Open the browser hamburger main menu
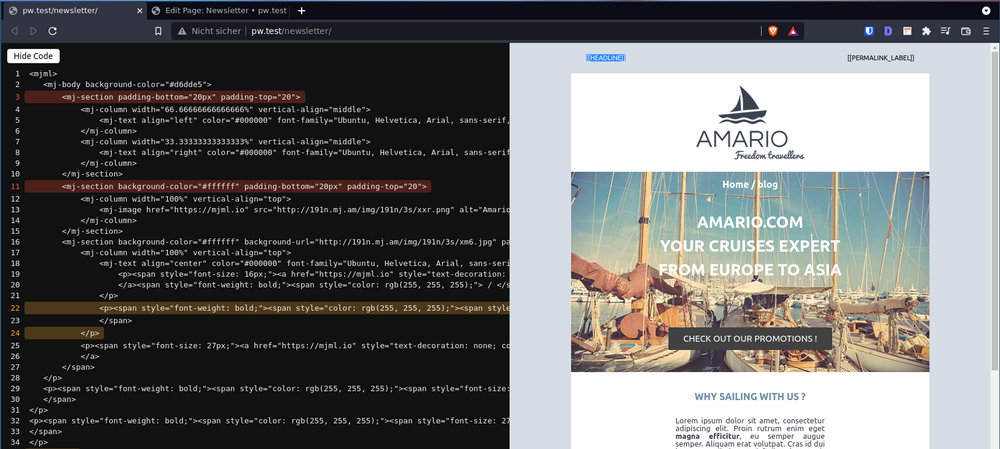 coord(984,31)
